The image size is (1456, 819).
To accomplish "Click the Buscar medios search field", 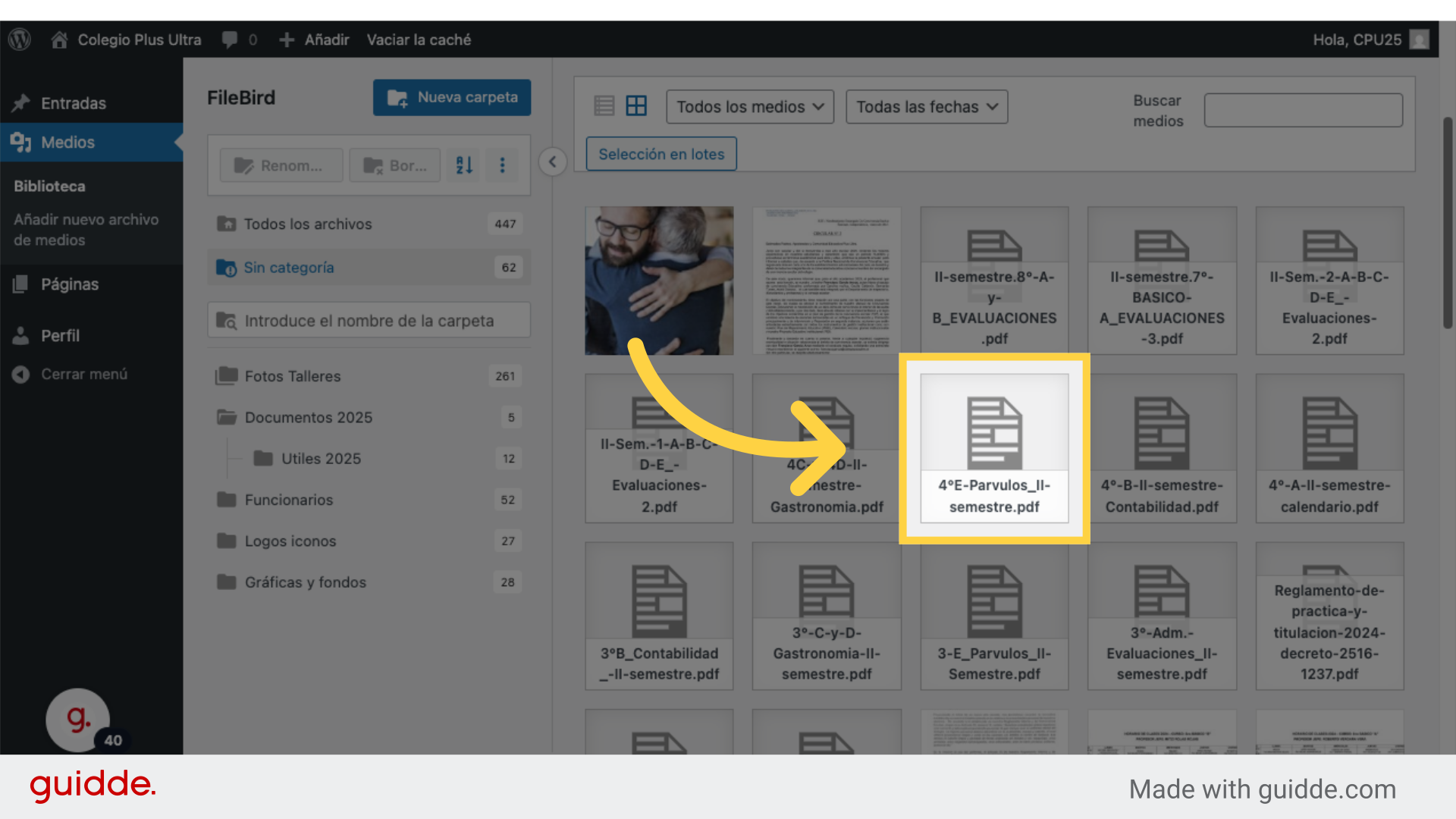I will (x=1303, y=111).
